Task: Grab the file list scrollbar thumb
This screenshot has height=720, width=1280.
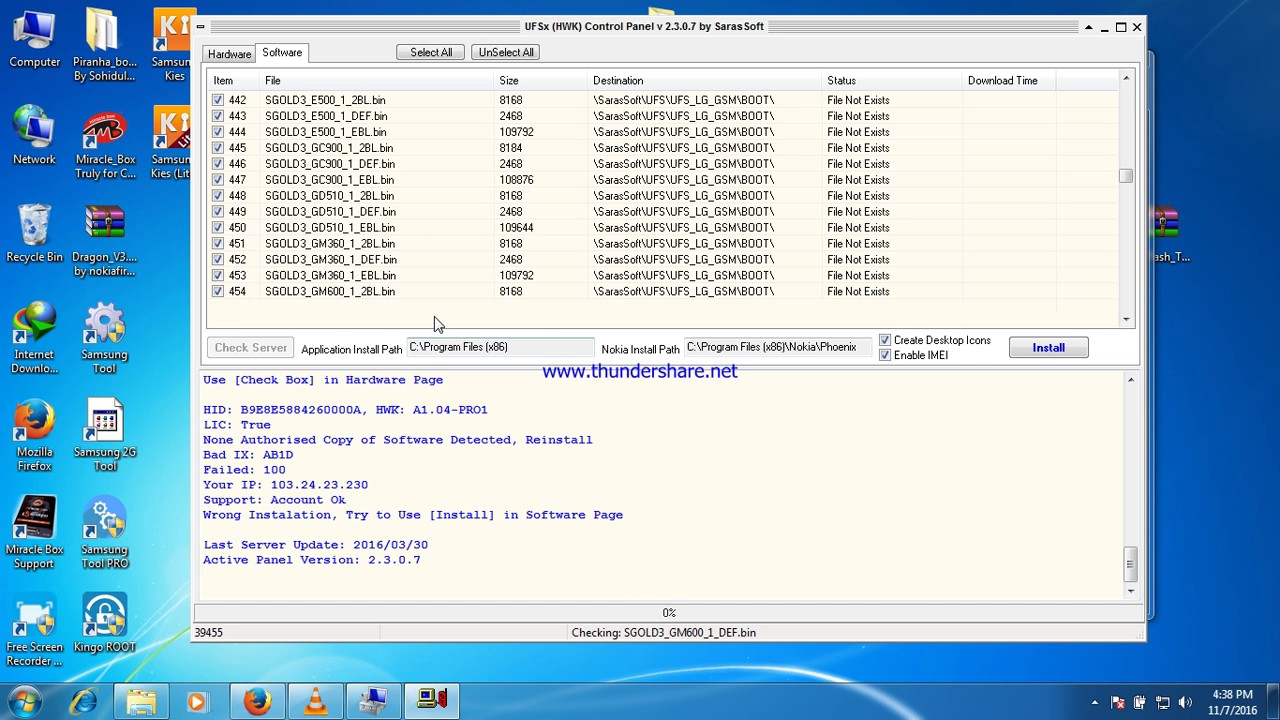Action: pyautogui.click(x=1126, y=176)
